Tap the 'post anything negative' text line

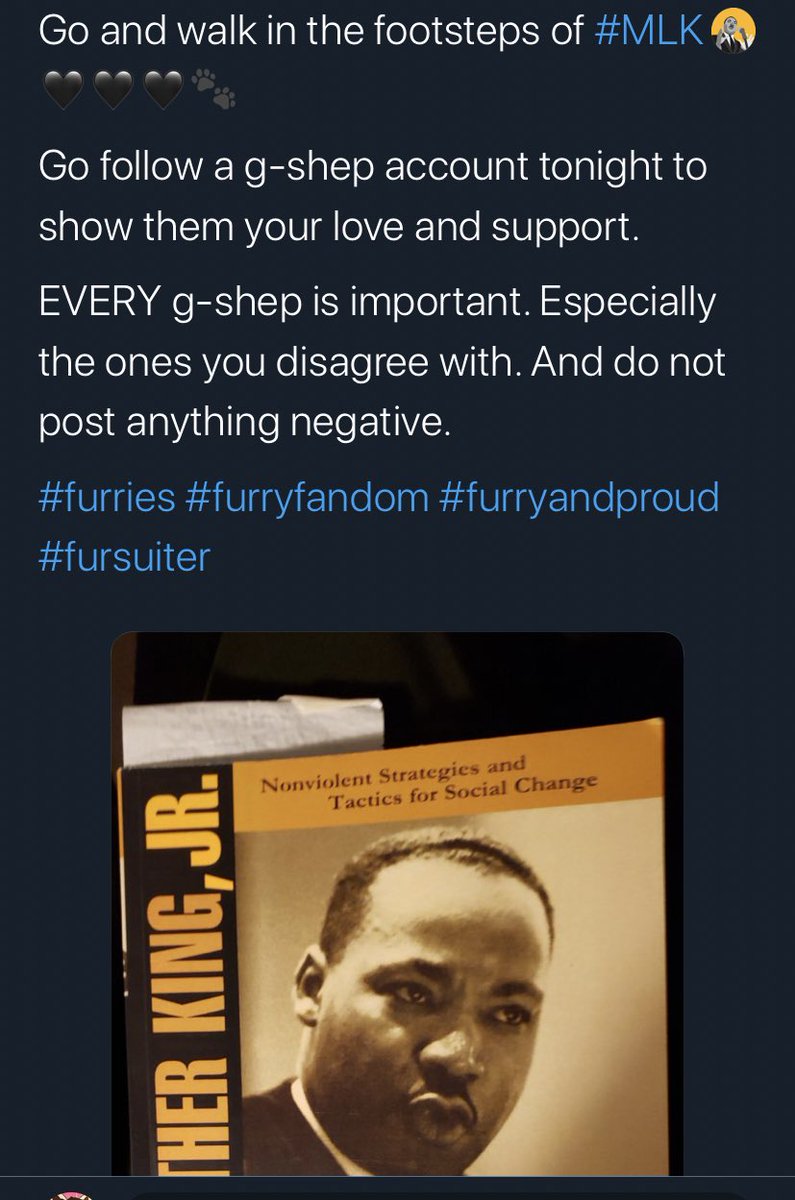(x=246, y=423)
